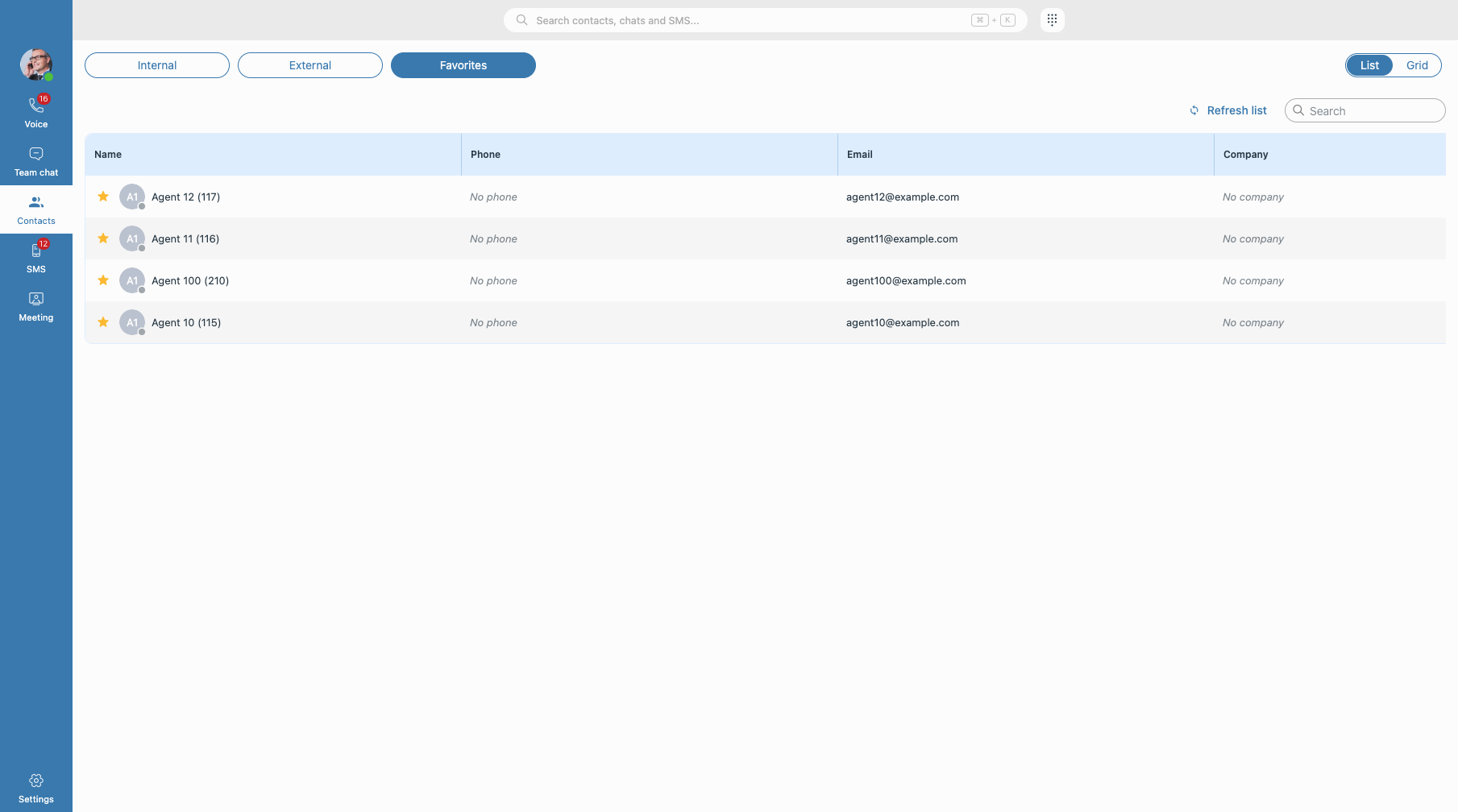Viewport: 1458px width, 812px height.
Task: Switch to List view
Action: 1369,65
